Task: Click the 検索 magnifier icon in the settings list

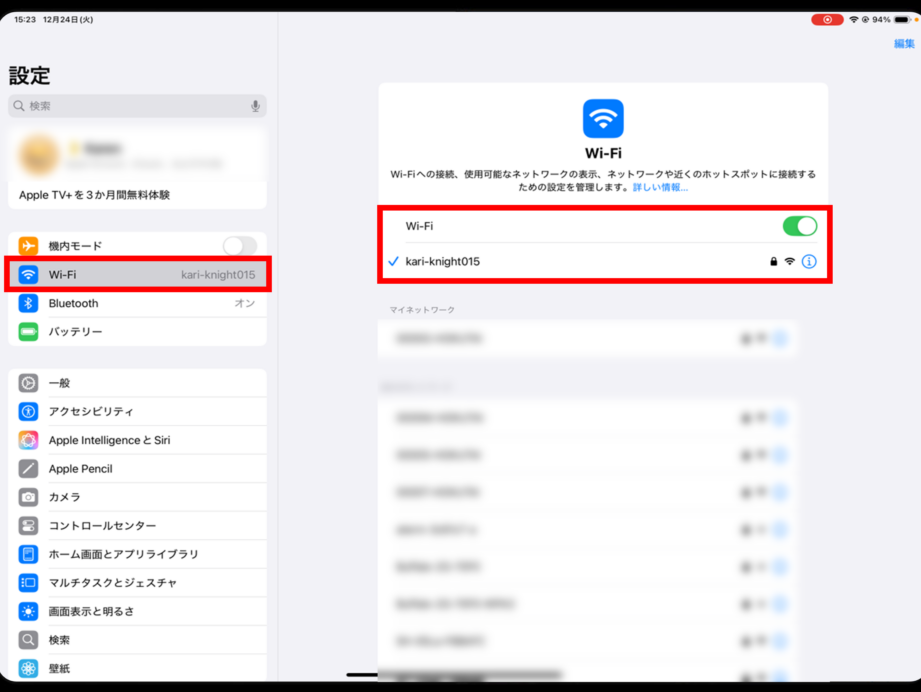Action: coord(28,640)
